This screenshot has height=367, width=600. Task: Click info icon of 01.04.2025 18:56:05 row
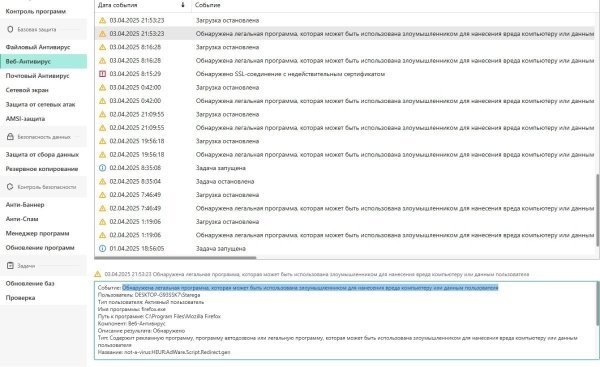click(103, 248)
